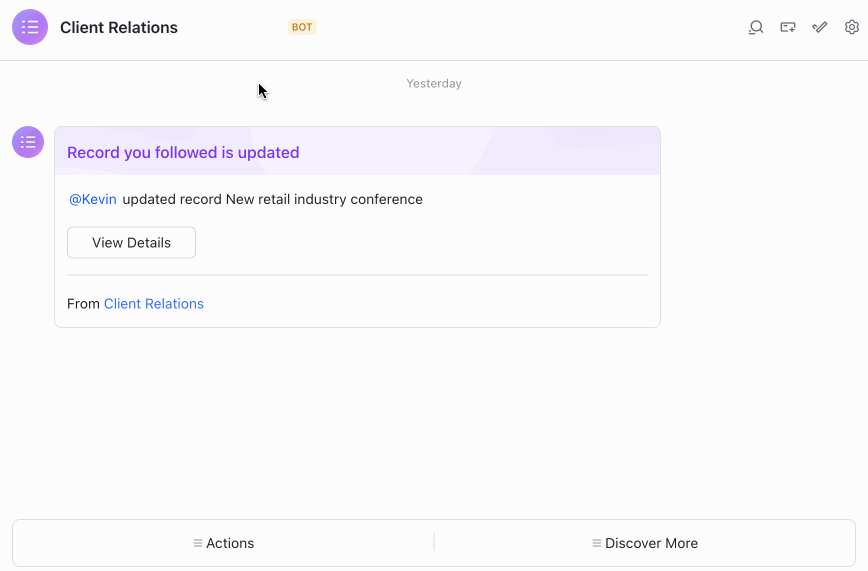Click the Yesterday date separator
This screenshot has width=868, height=571.
[434, 84]
